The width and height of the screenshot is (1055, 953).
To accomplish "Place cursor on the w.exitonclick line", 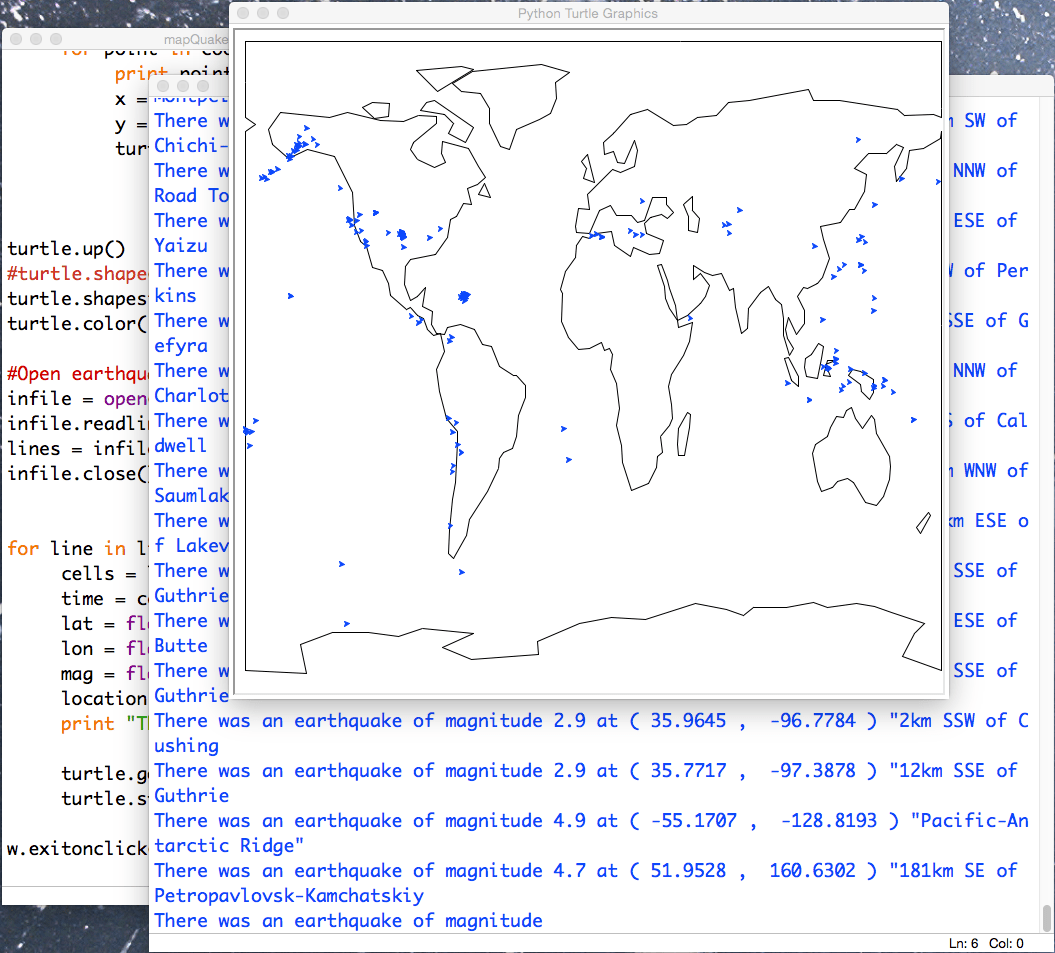I will (x=77, y=849).
